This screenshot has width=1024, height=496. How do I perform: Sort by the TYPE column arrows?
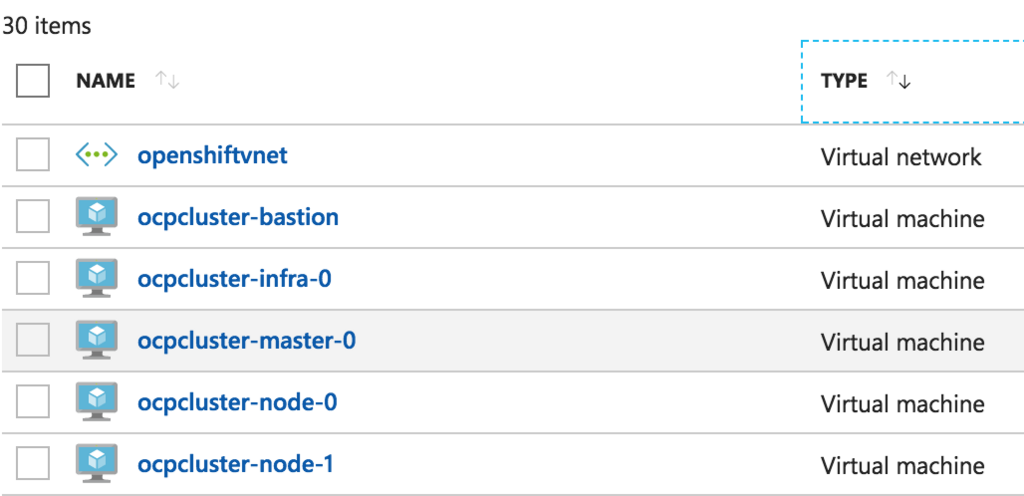pos(899,81)
